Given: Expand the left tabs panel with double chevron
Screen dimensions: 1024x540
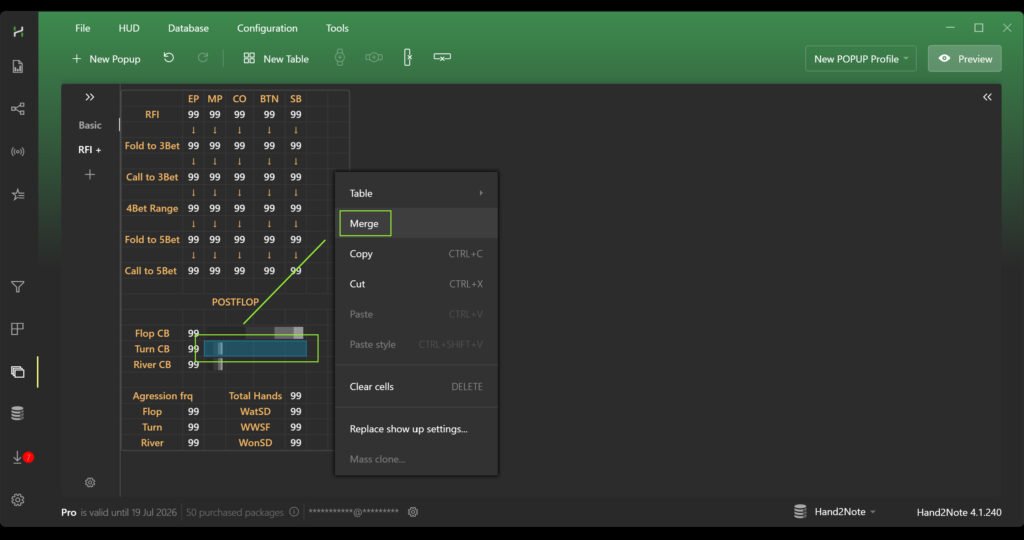Looking at the screenshot, I should point(90,97).
